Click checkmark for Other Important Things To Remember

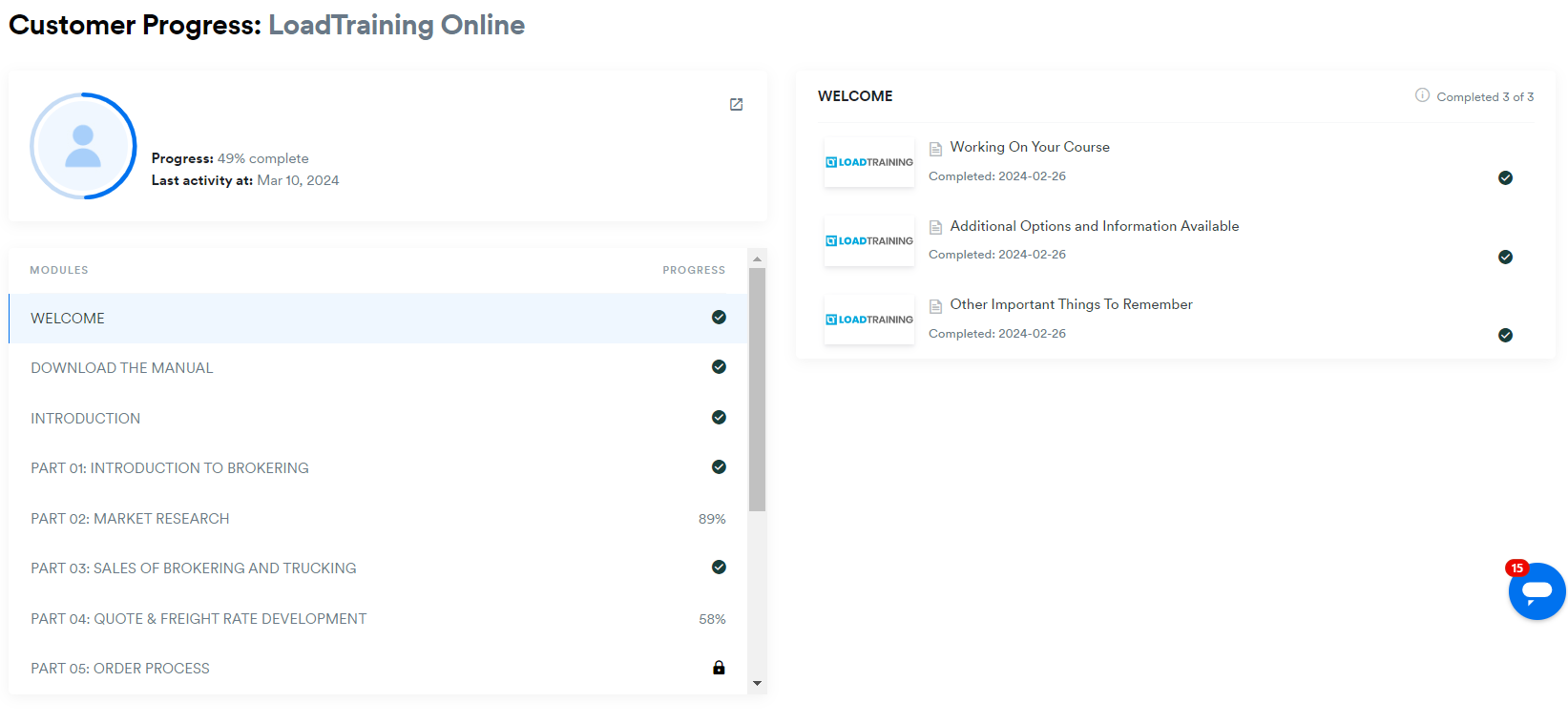(x=1505, y=335)
